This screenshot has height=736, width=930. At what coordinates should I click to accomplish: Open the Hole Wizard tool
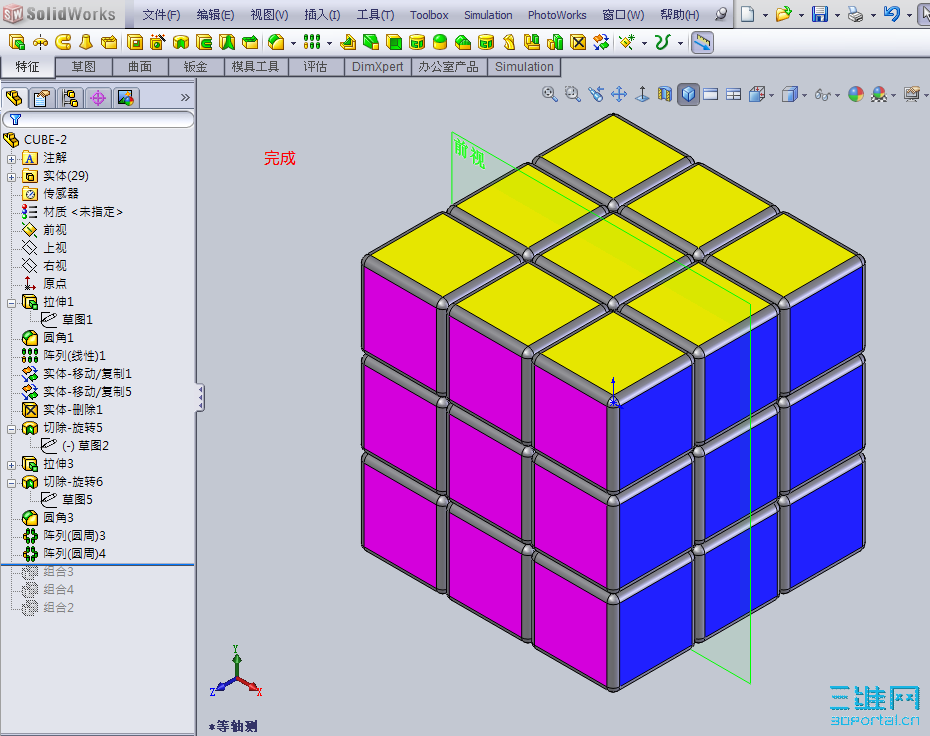[x=158, y=42]
